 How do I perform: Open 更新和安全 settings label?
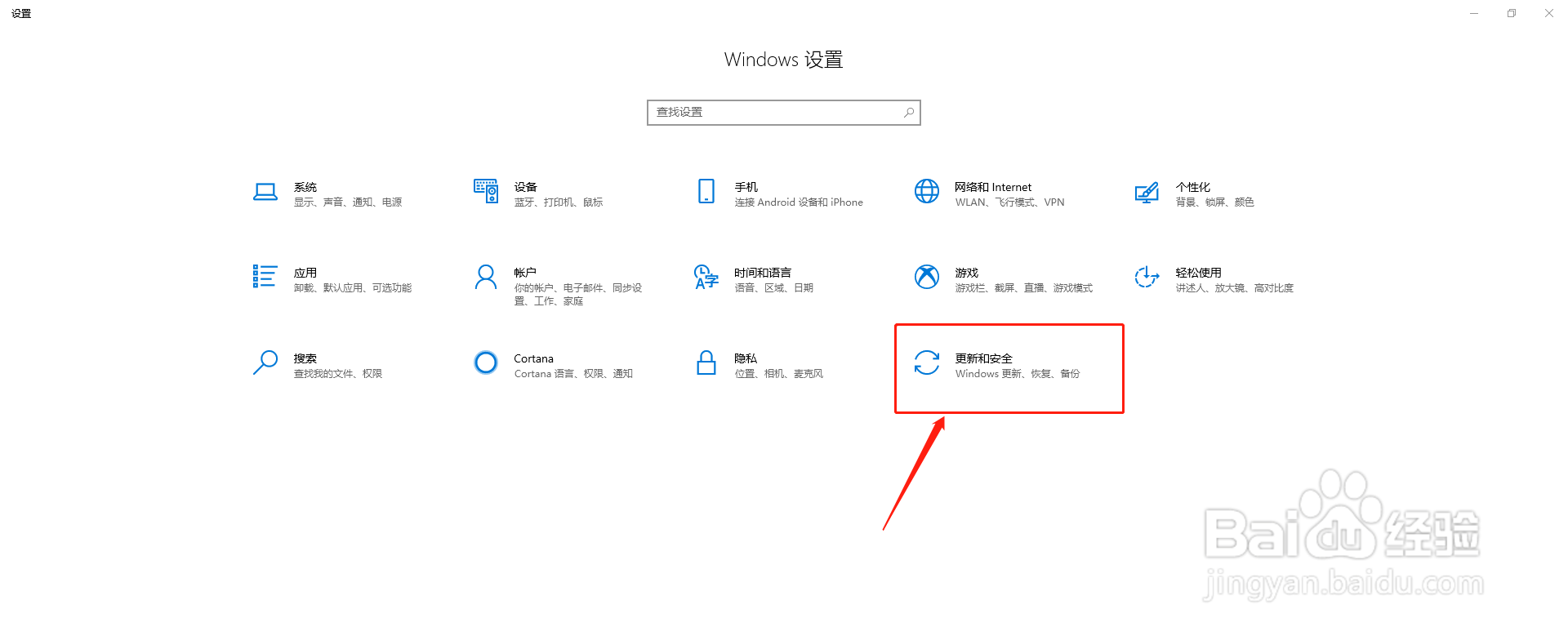point(984,358)
